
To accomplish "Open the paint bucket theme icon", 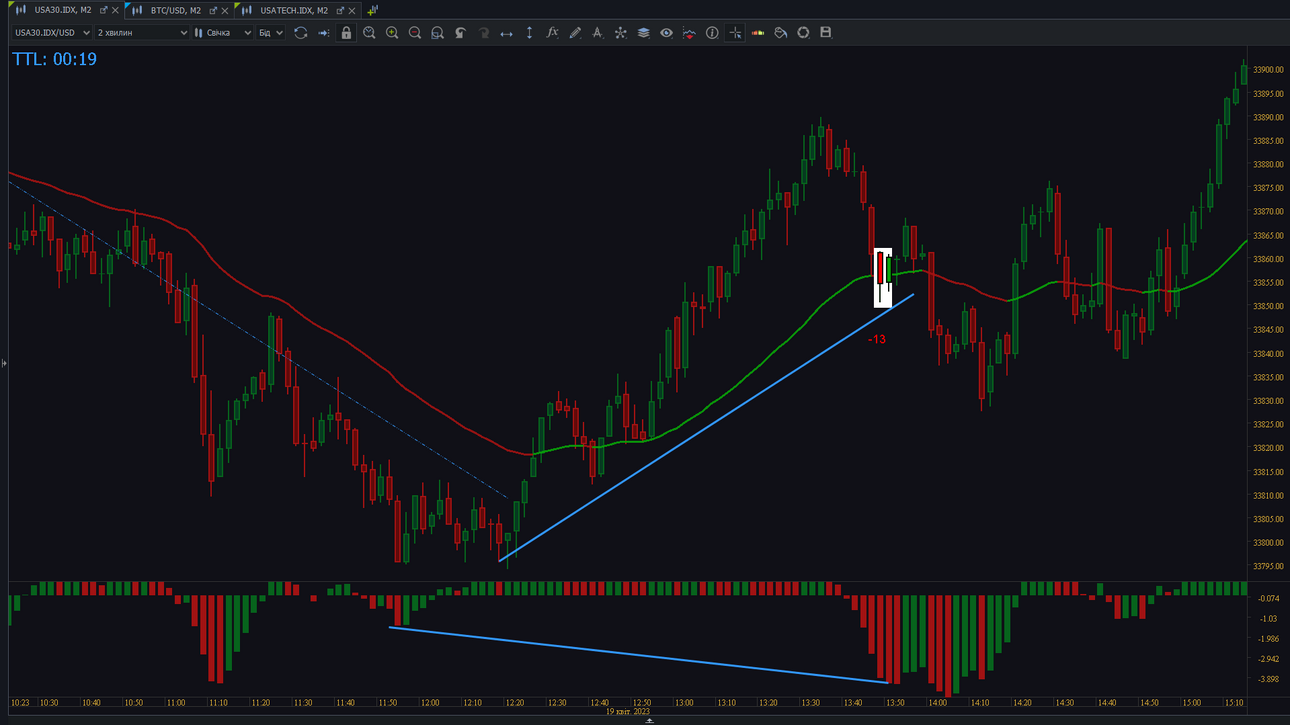I will (781, 33).
